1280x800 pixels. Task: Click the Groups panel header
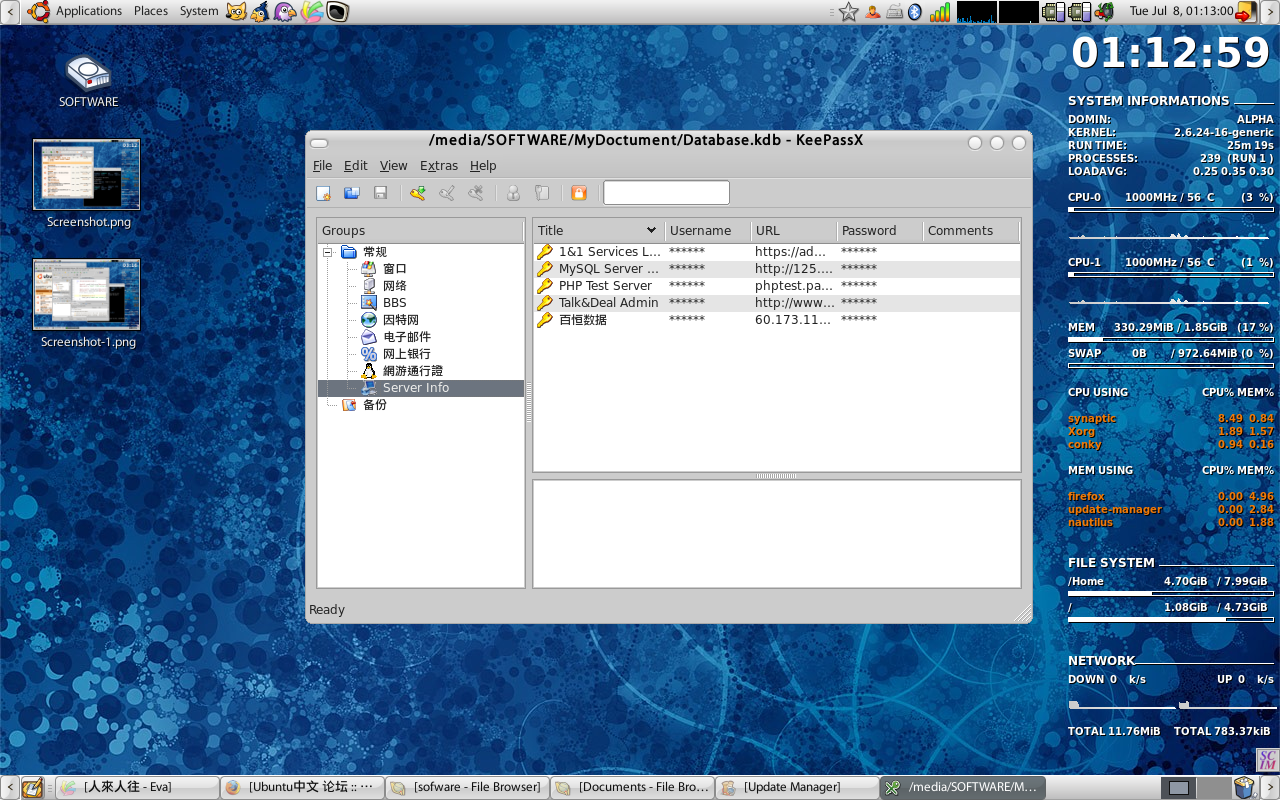[421, 231]
